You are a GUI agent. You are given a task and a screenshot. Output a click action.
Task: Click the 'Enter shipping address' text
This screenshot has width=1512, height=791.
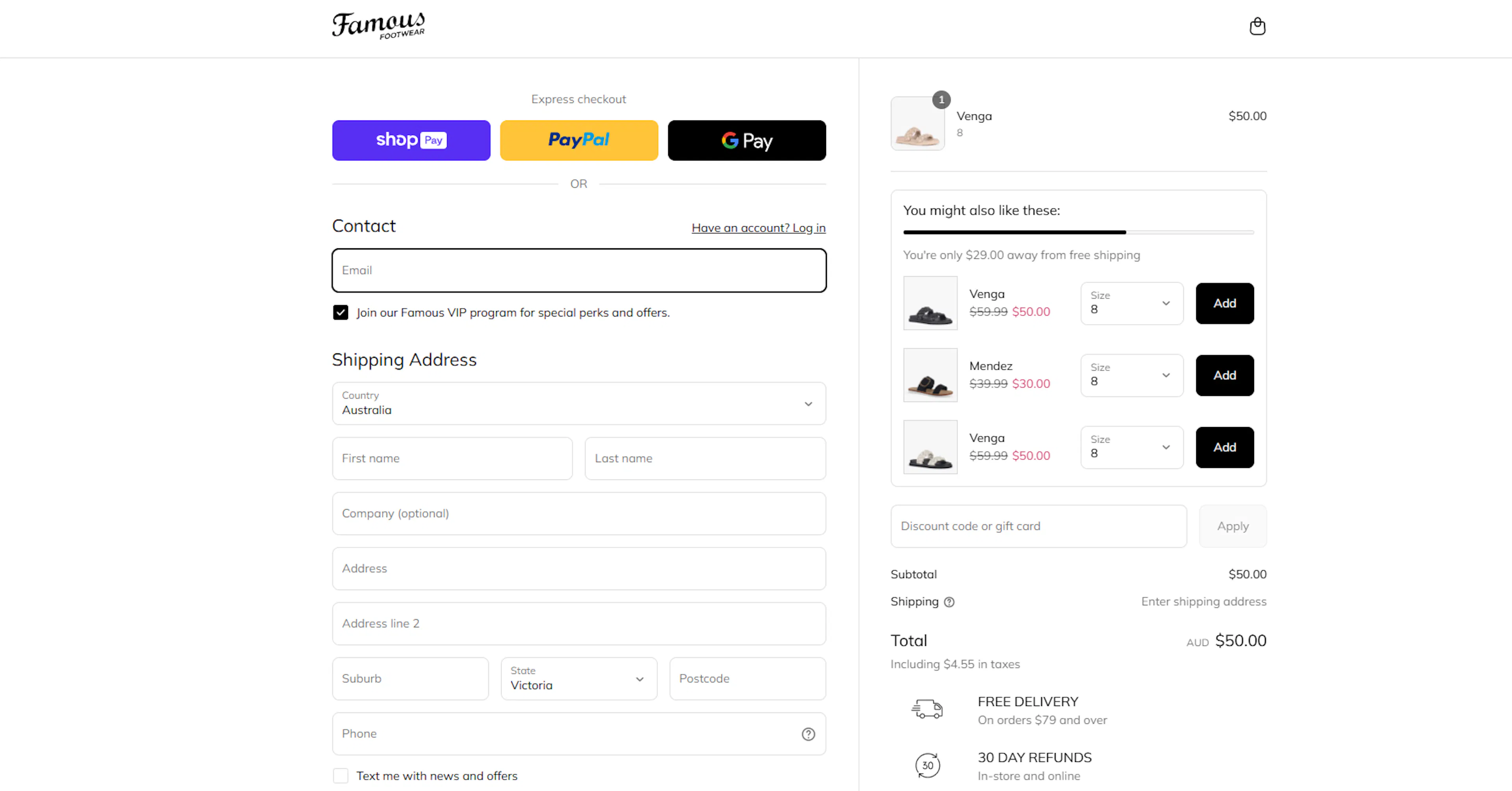click(x=1203, y=602)
